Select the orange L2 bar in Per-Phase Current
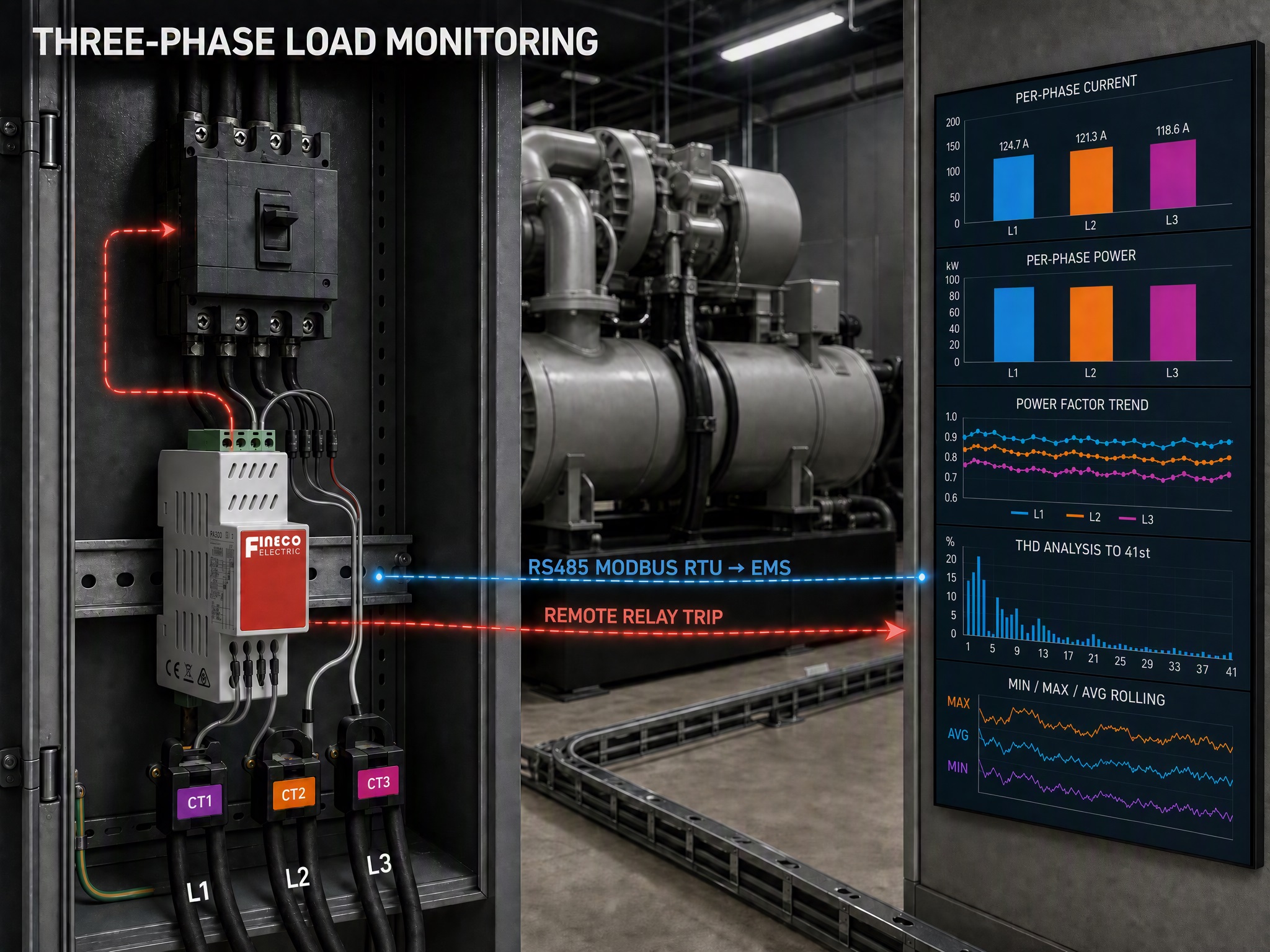This screenshot has height=952, width=1270. click(x=1091, y=181)
